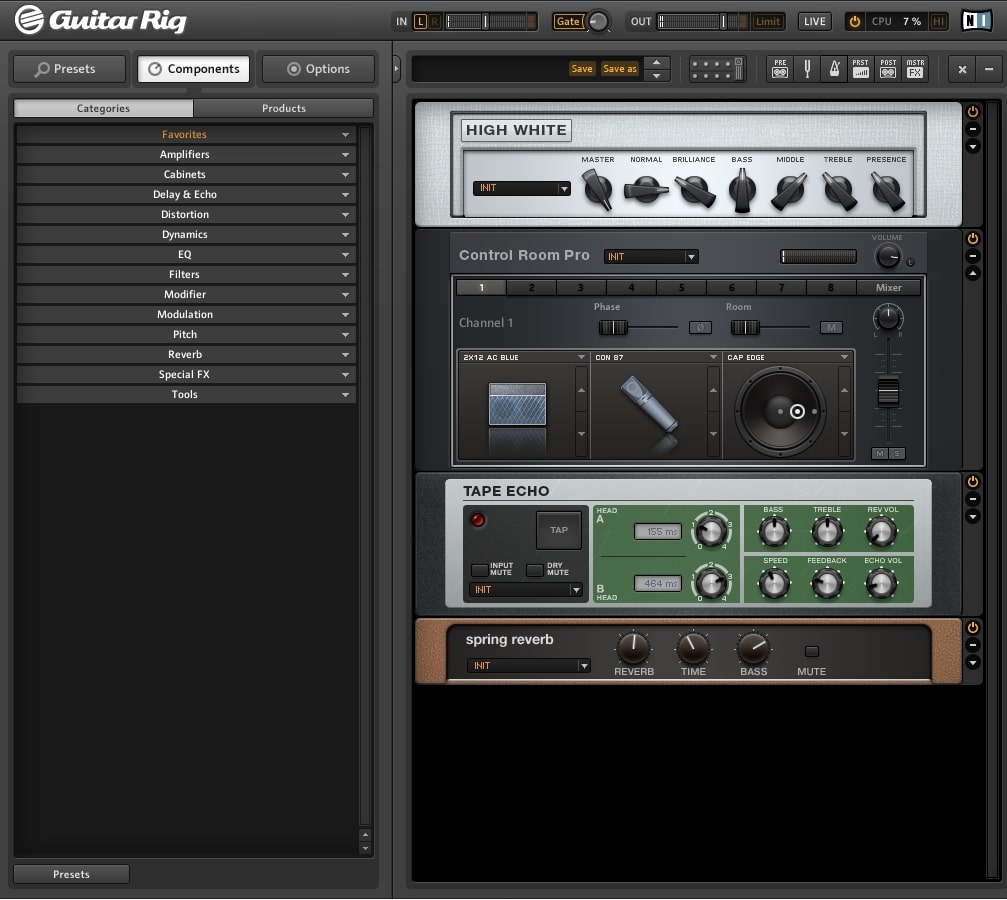Power off the High White amplifier
Image resolution: width=1007 pixels, height=900 pixels.
click(973, 111)
